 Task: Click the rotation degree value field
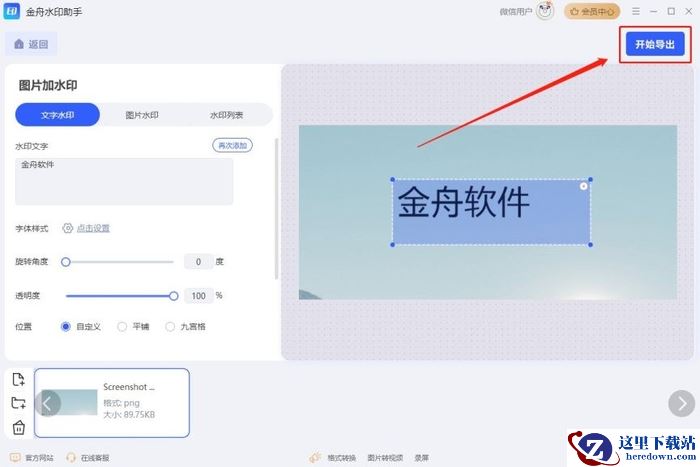[198, 262]
